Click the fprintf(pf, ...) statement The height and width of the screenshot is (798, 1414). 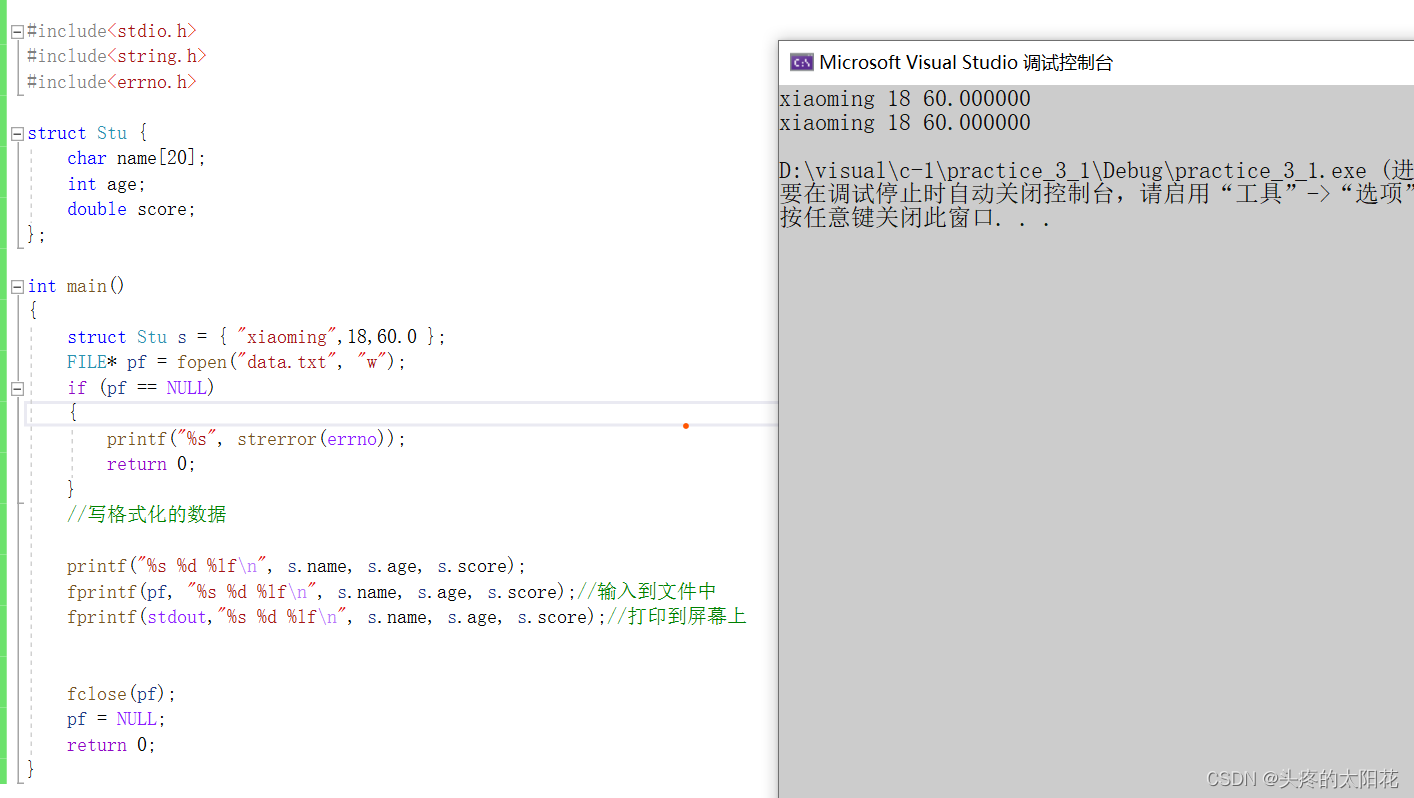coord(322,592)
